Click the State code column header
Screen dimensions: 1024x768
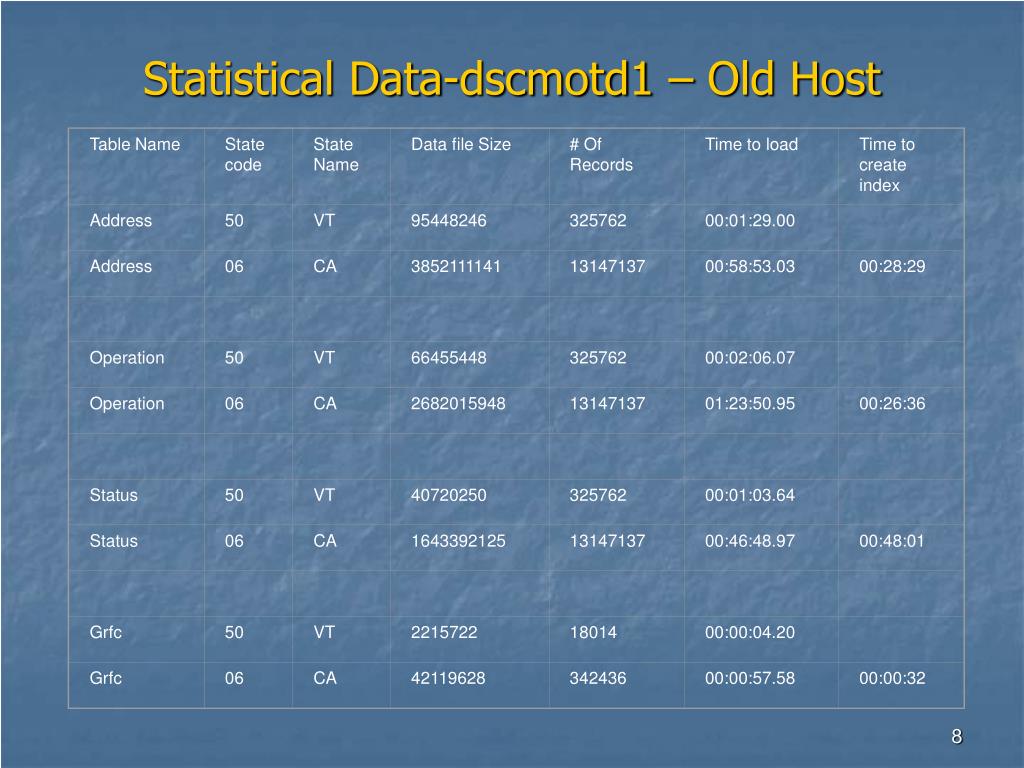tap(244, 155)
